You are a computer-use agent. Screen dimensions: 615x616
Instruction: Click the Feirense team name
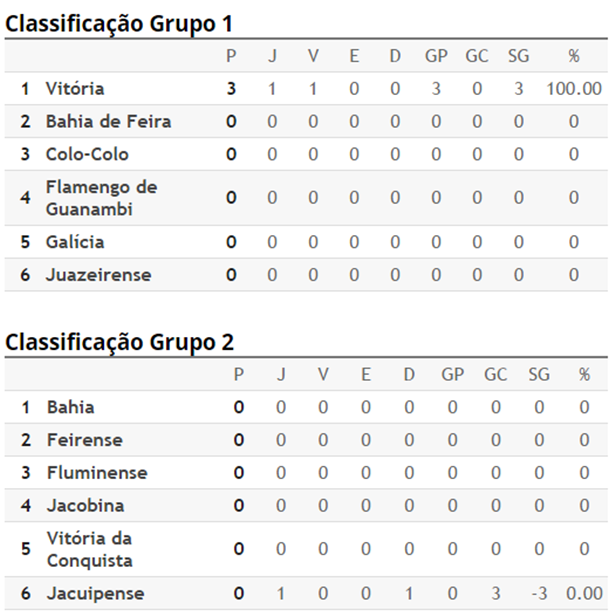[85, 440]
